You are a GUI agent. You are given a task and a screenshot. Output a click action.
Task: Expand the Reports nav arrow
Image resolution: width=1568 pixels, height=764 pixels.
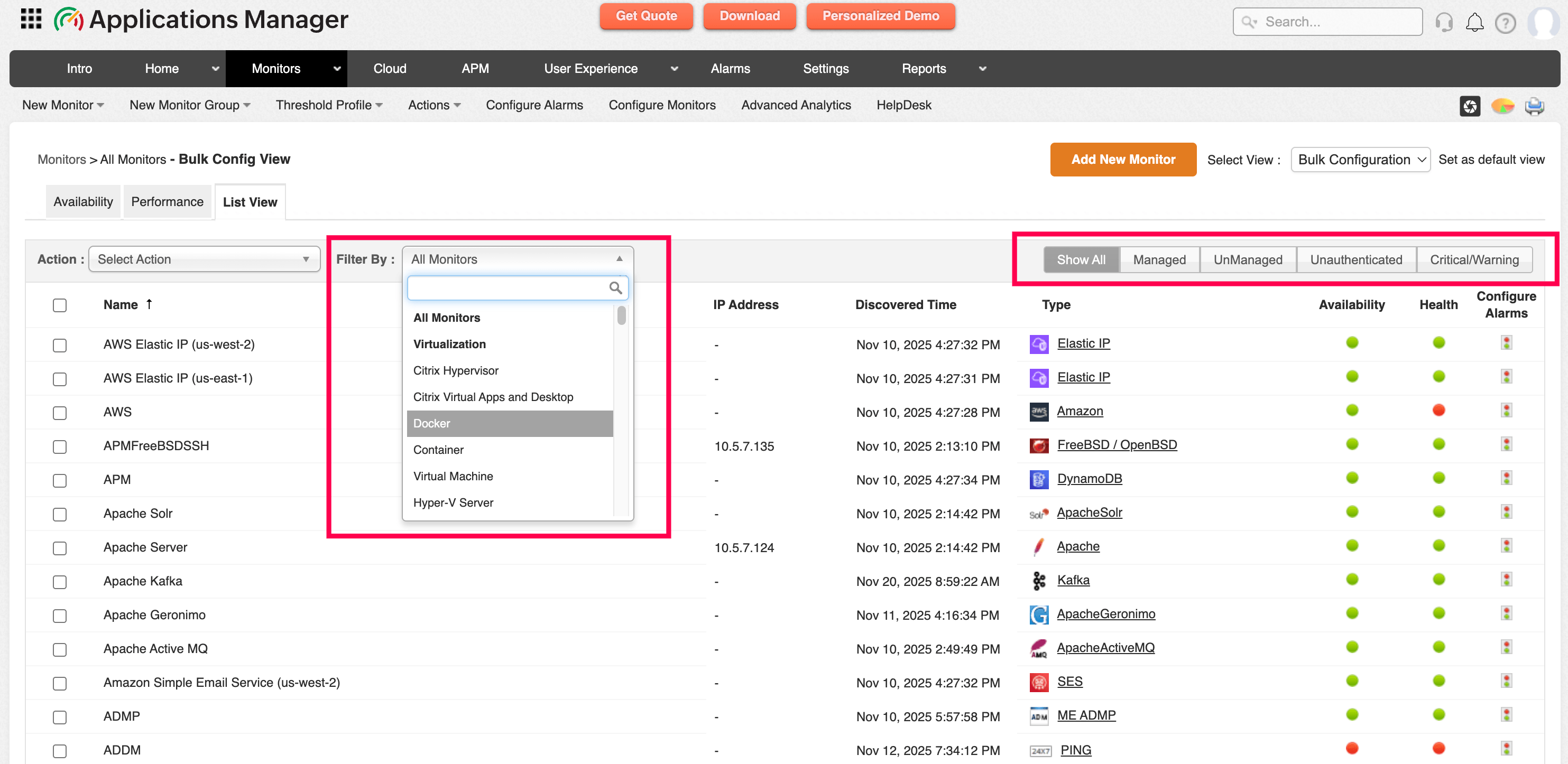pos(982,69)
